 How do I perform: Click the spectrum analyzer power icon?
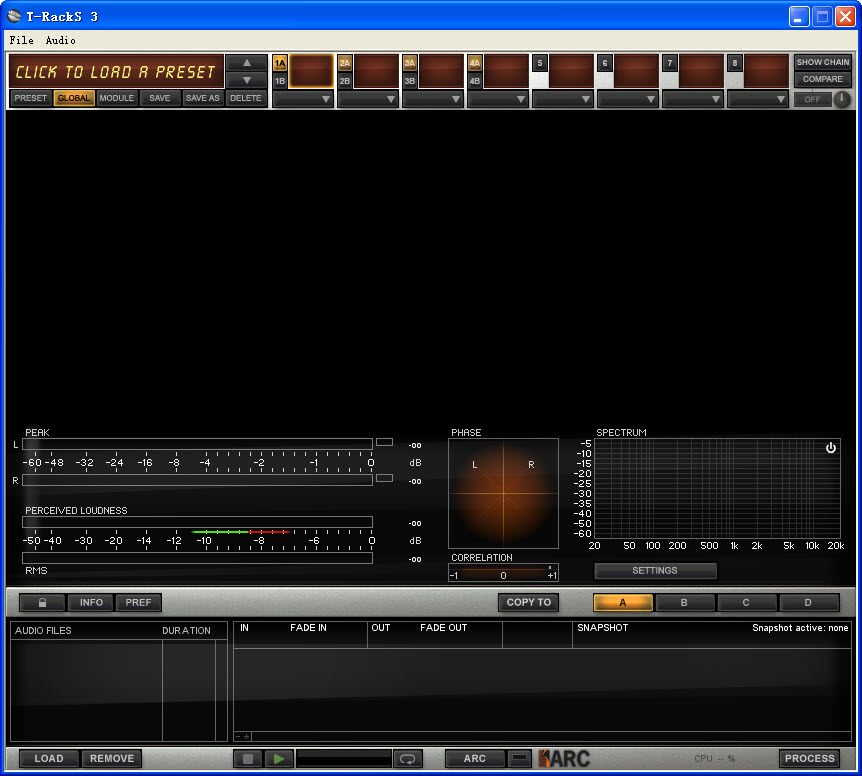pyautogui.click(x=830, y=448)
